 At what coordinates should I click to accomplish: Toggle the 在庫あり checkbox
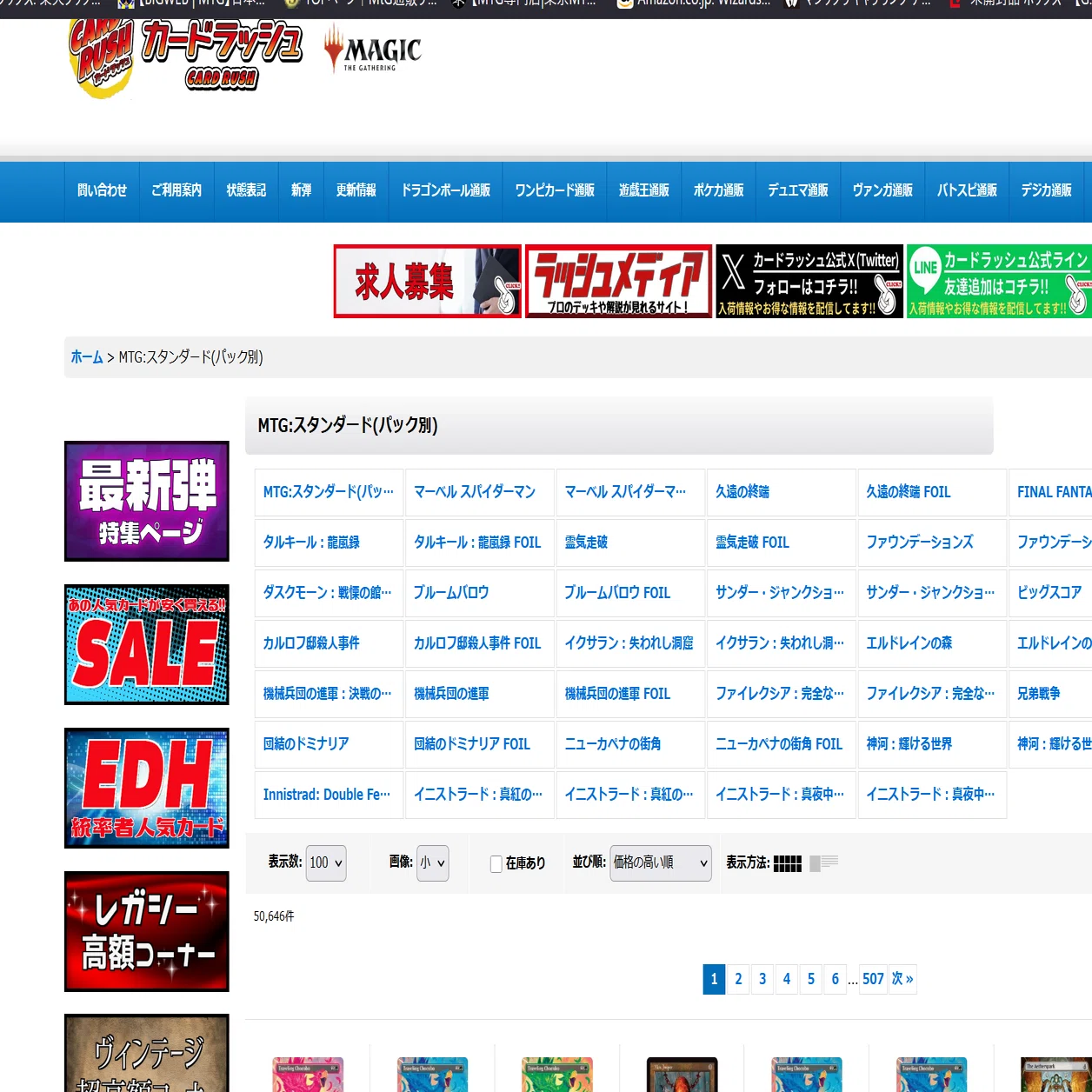coord(496,864)
